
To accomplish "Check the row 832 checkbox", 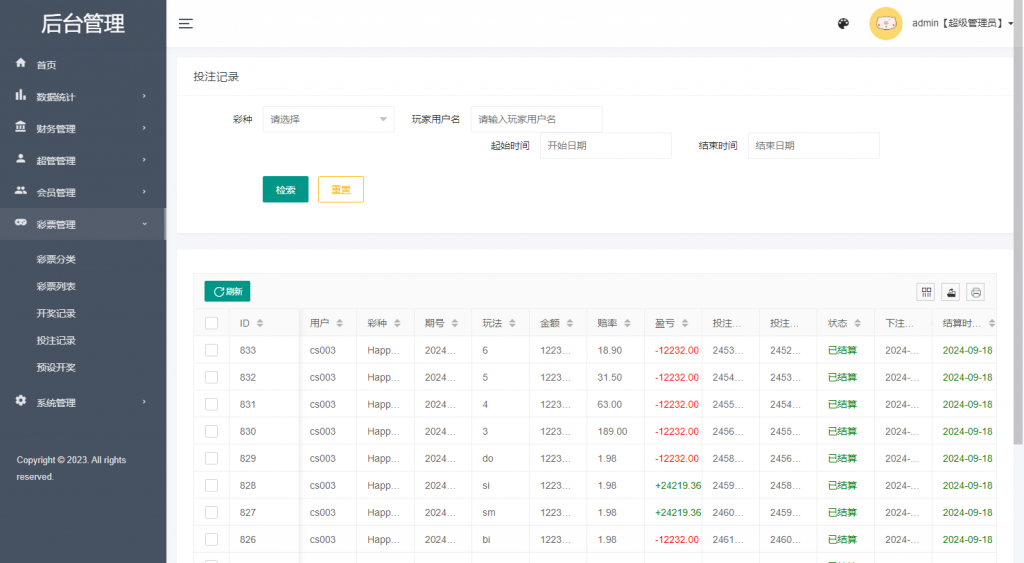I will click(x=212, y=378).
